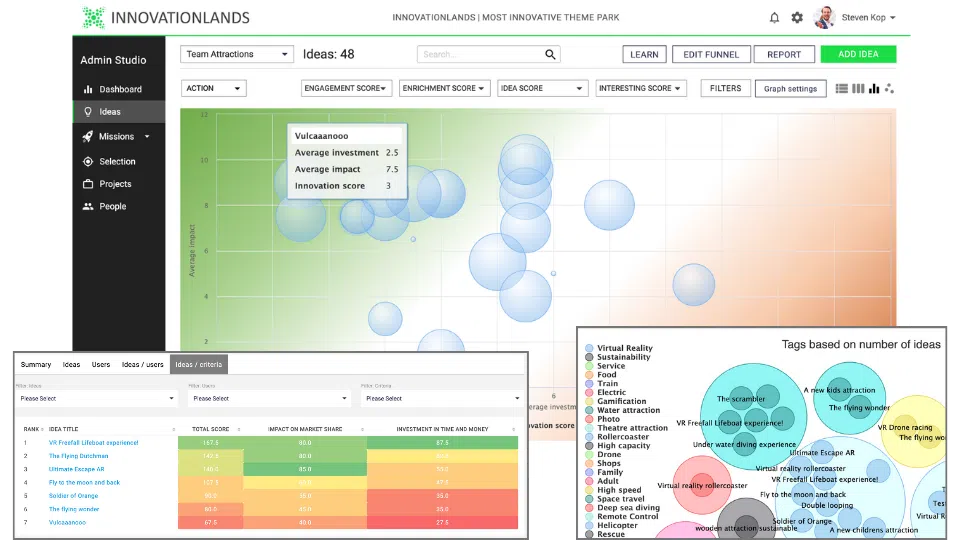Switch to column board view icon
The height and width of the screenshot is (540, 960).
pos(858,89)
